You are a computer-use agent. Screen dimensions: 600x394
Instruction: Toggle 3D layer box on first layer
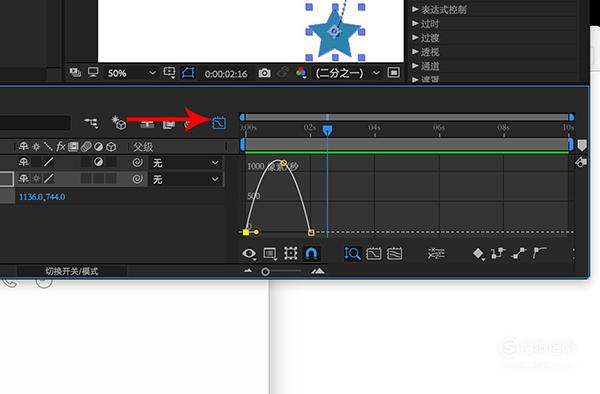pos(111,162)
